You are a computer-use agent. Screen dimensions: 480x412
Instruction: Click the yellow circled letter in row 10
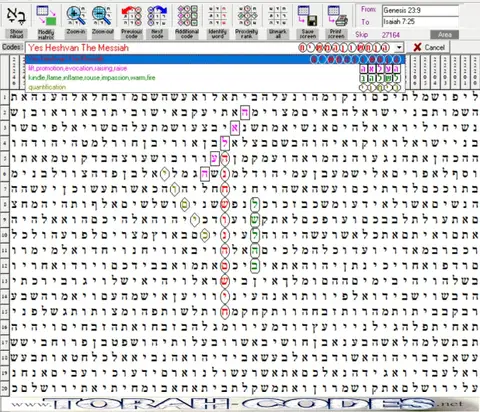[204, 235]
